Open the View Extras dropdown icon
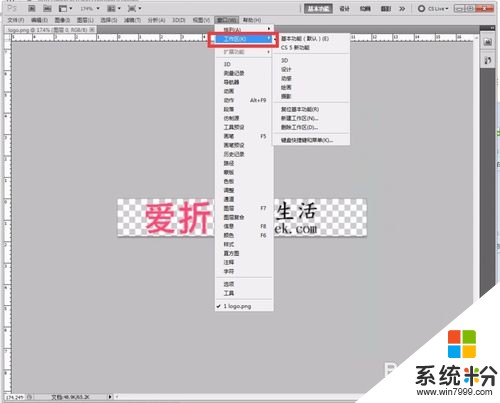Image resolution: width=500 pixels, height=403 pixels. [x=65, y=8]
